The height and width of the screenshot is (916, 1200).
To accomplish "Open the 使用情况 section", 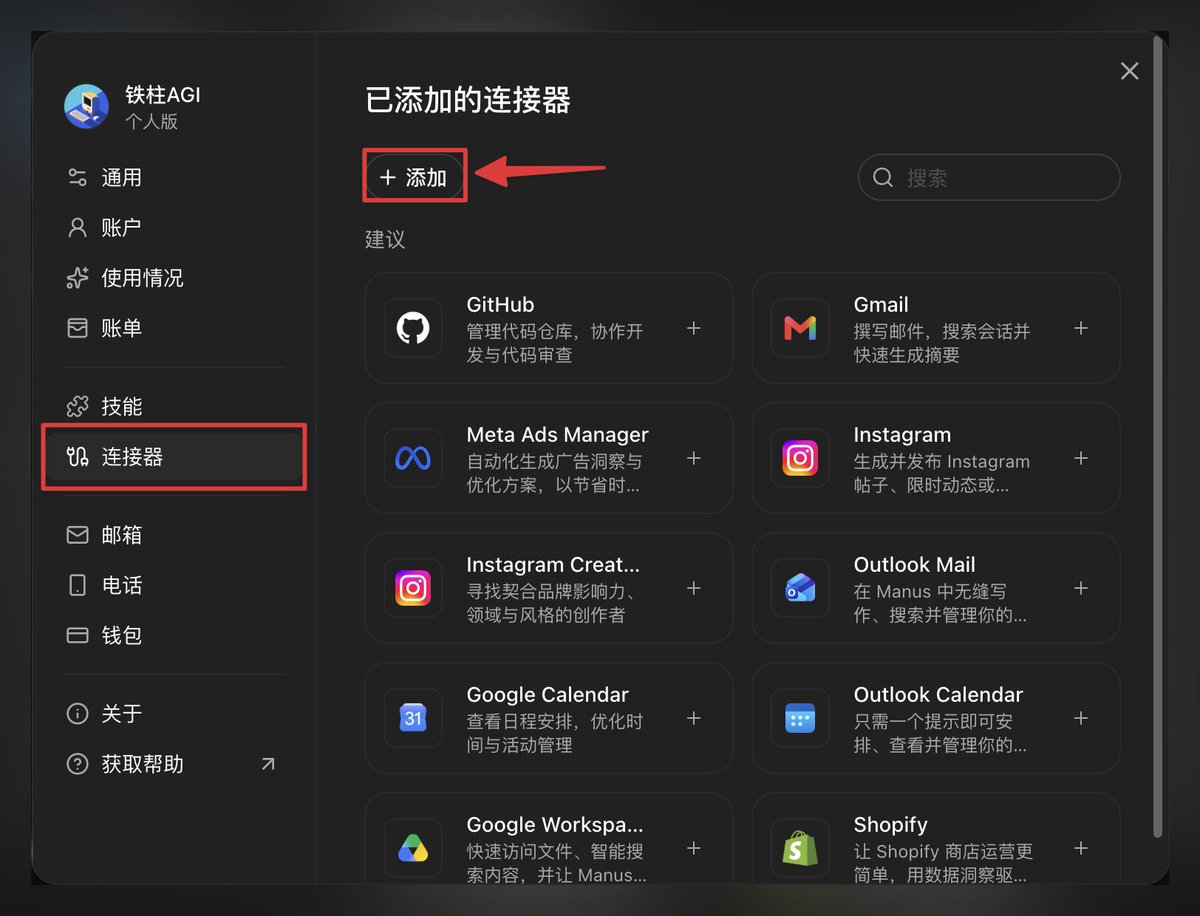I will (x=174, y=278).
